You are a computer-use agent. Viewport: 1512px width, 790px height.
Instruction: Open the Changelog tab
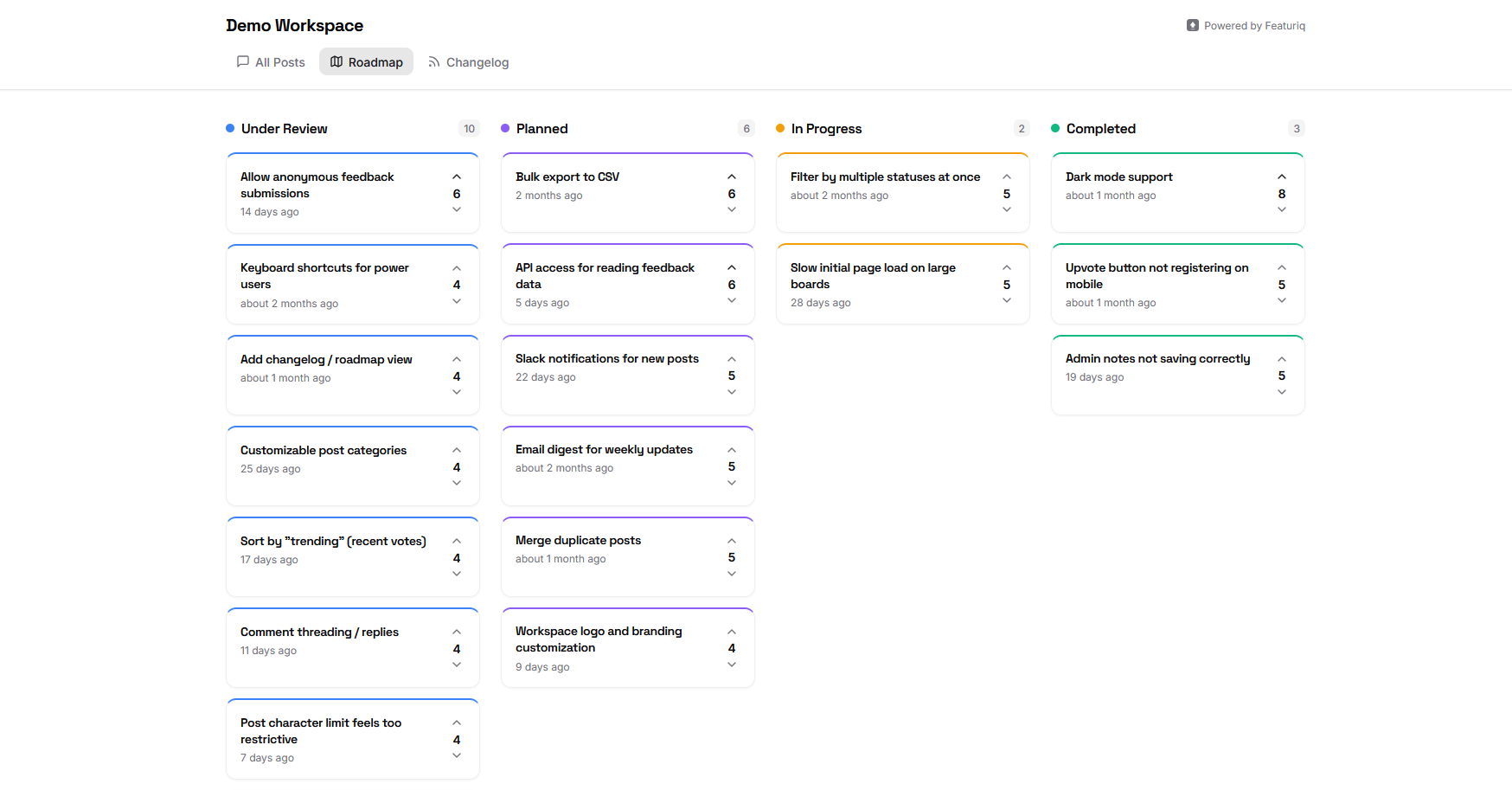468,62
